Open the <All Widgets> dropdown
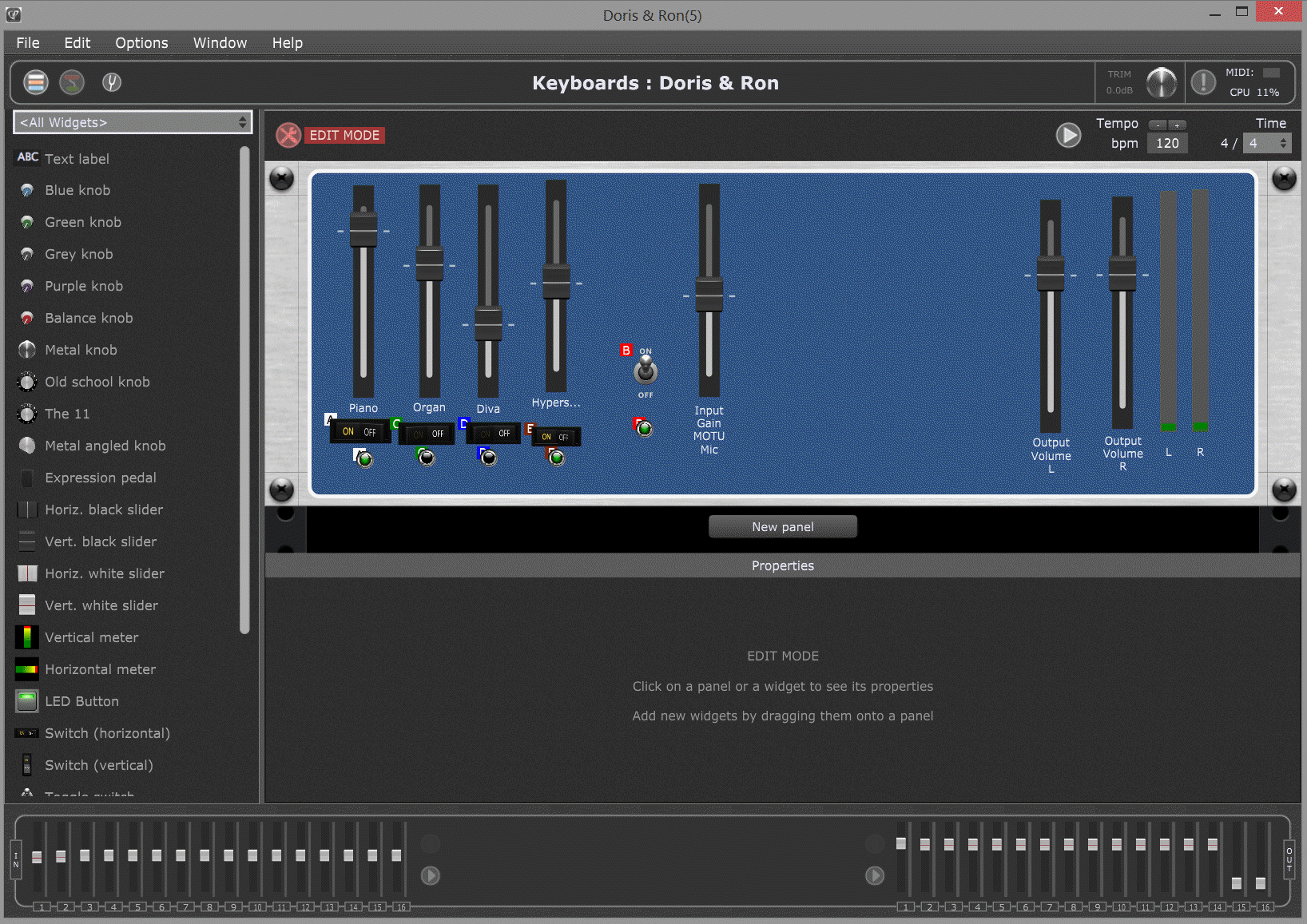This screenshot has height=924, width=1307. click(133, 121)
